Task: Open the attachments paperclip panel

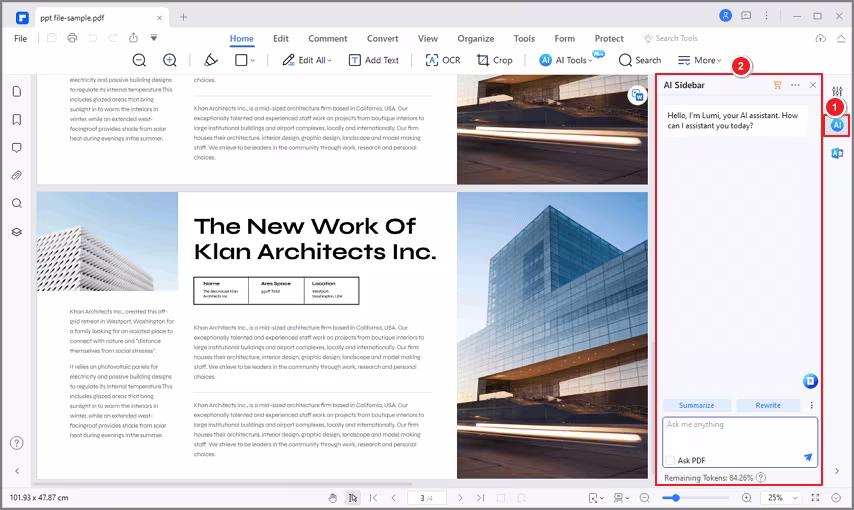Action: (x=17, y=175)
